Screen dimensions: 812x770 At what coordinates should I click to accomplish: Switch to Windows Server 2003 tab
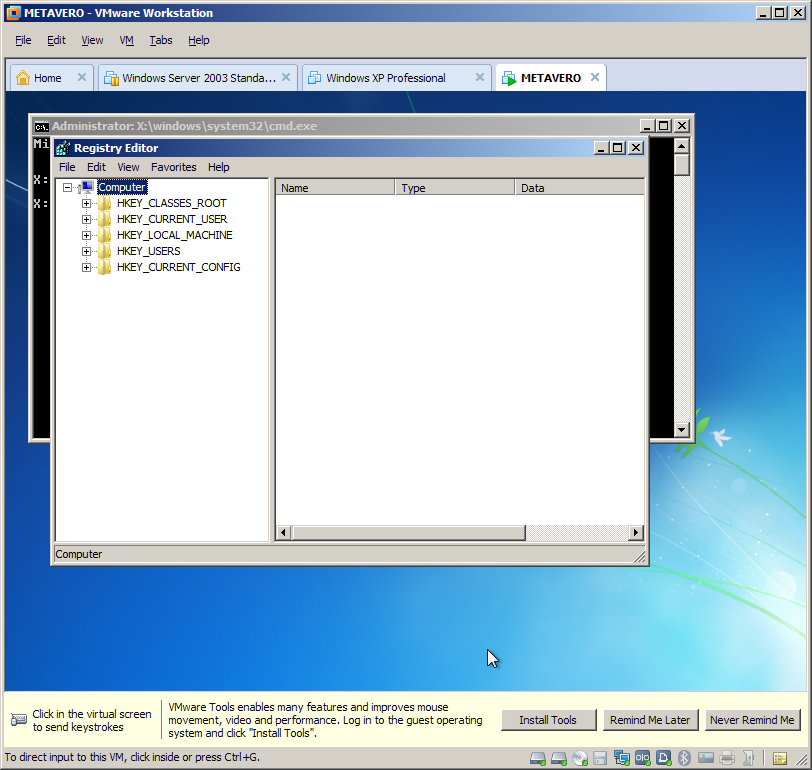coord(199,78)
